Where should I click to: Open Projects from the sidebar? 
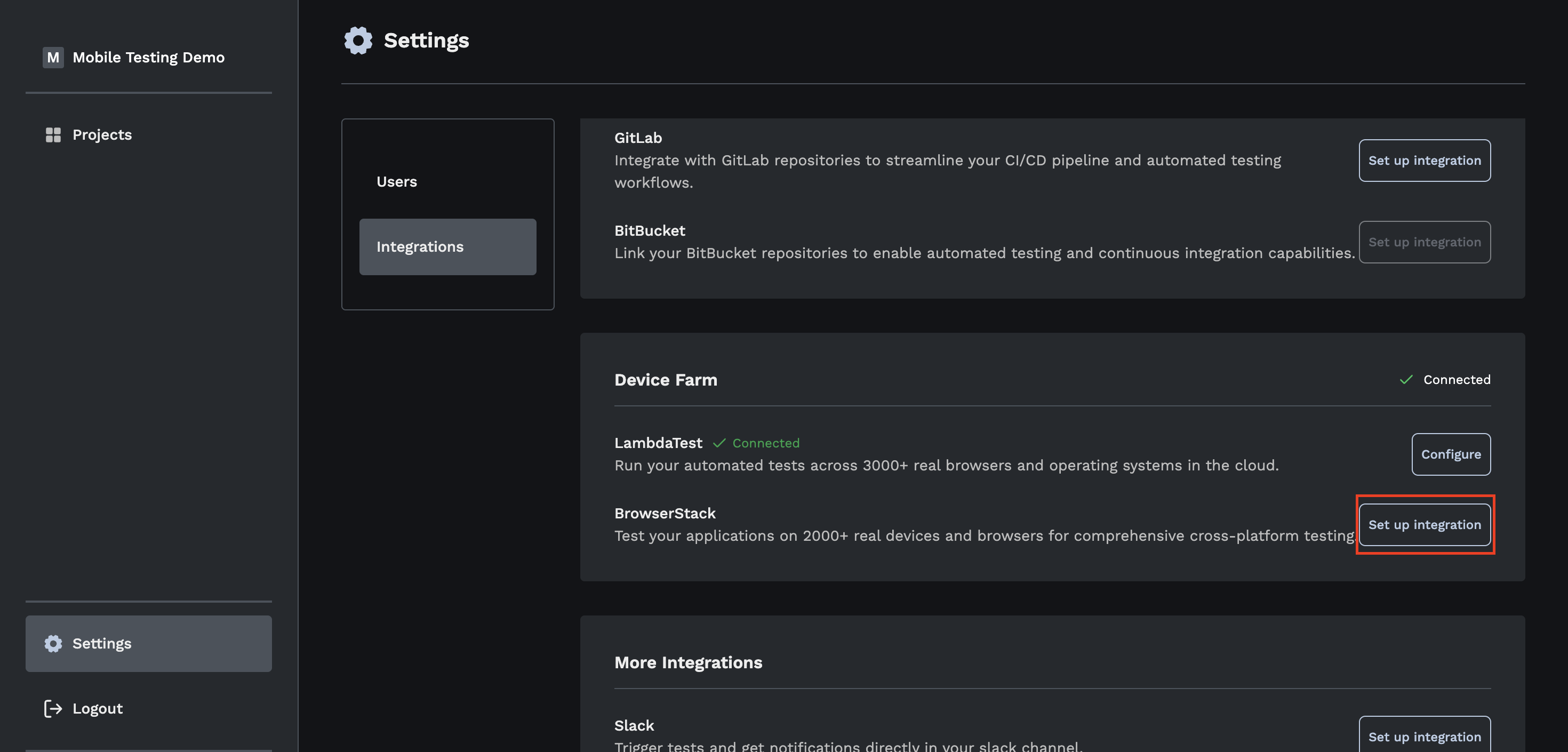pyautogui.click(x=102, y=134)
